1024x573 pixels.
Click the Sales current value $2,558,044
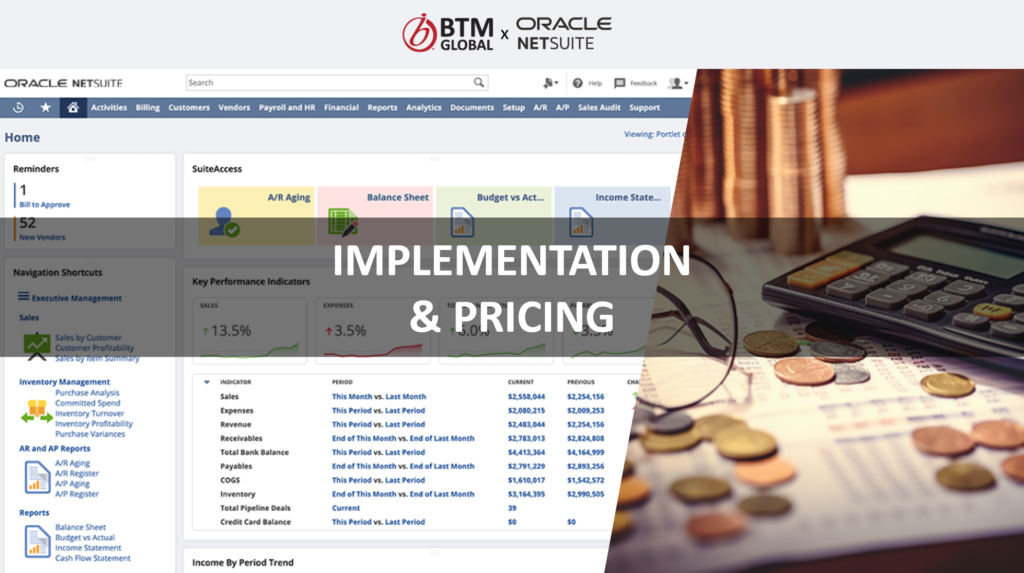[x=526, y=397]
